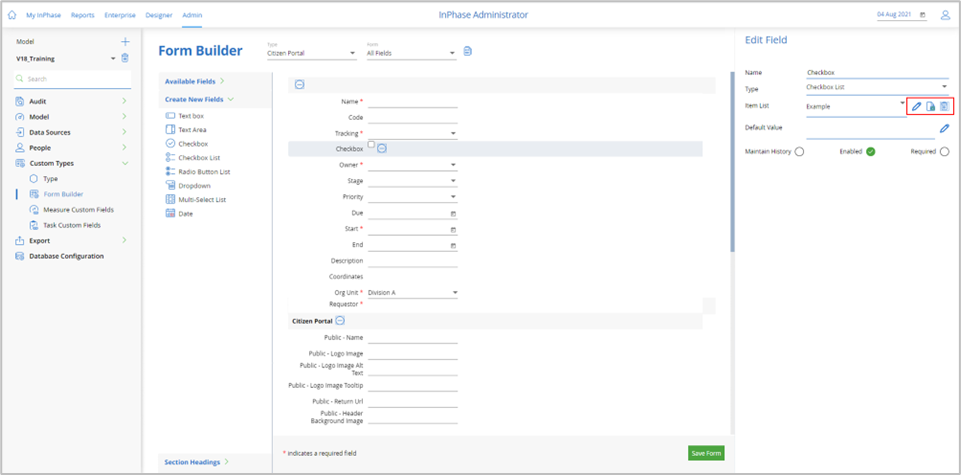Image resolution: width=961 pixels, height=475 pixels.
Task: Open the model selector V18_Training dropdown
Action: tap(64, 59)
